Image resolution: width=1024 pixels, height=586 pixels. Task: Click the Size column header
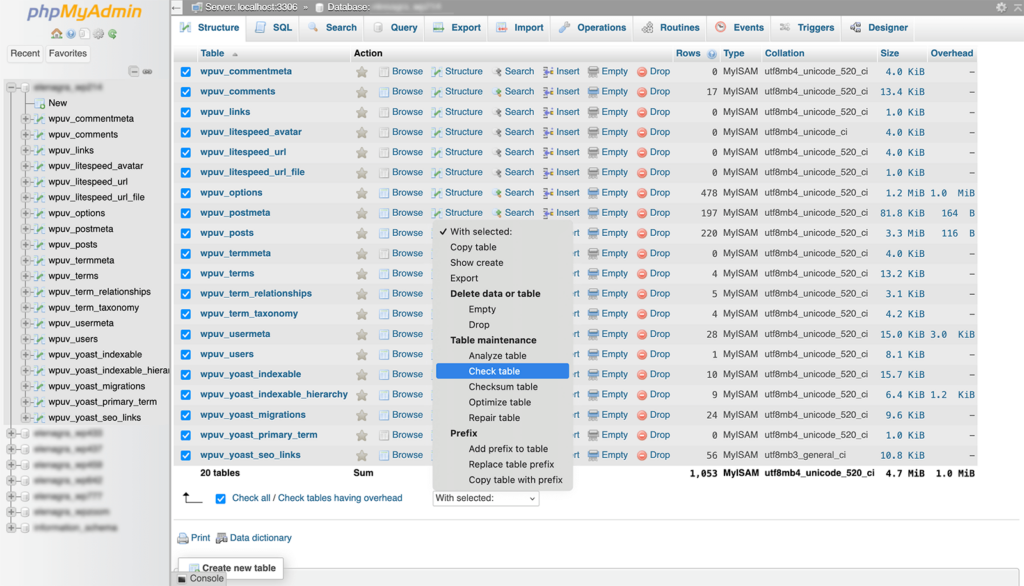click(x=889, y=54)
